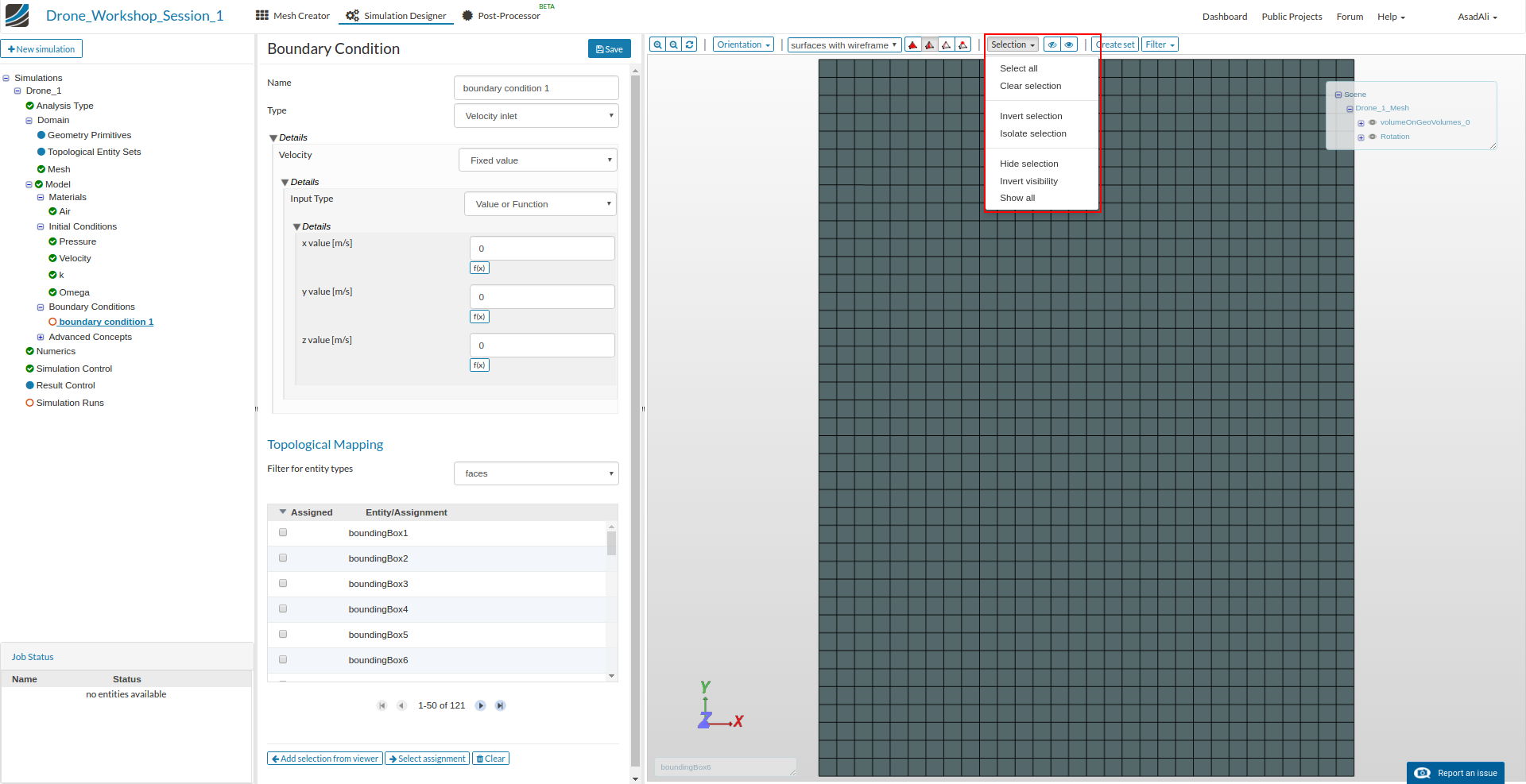
Task: Go to next page of entity list
Action: coord(480,705)
